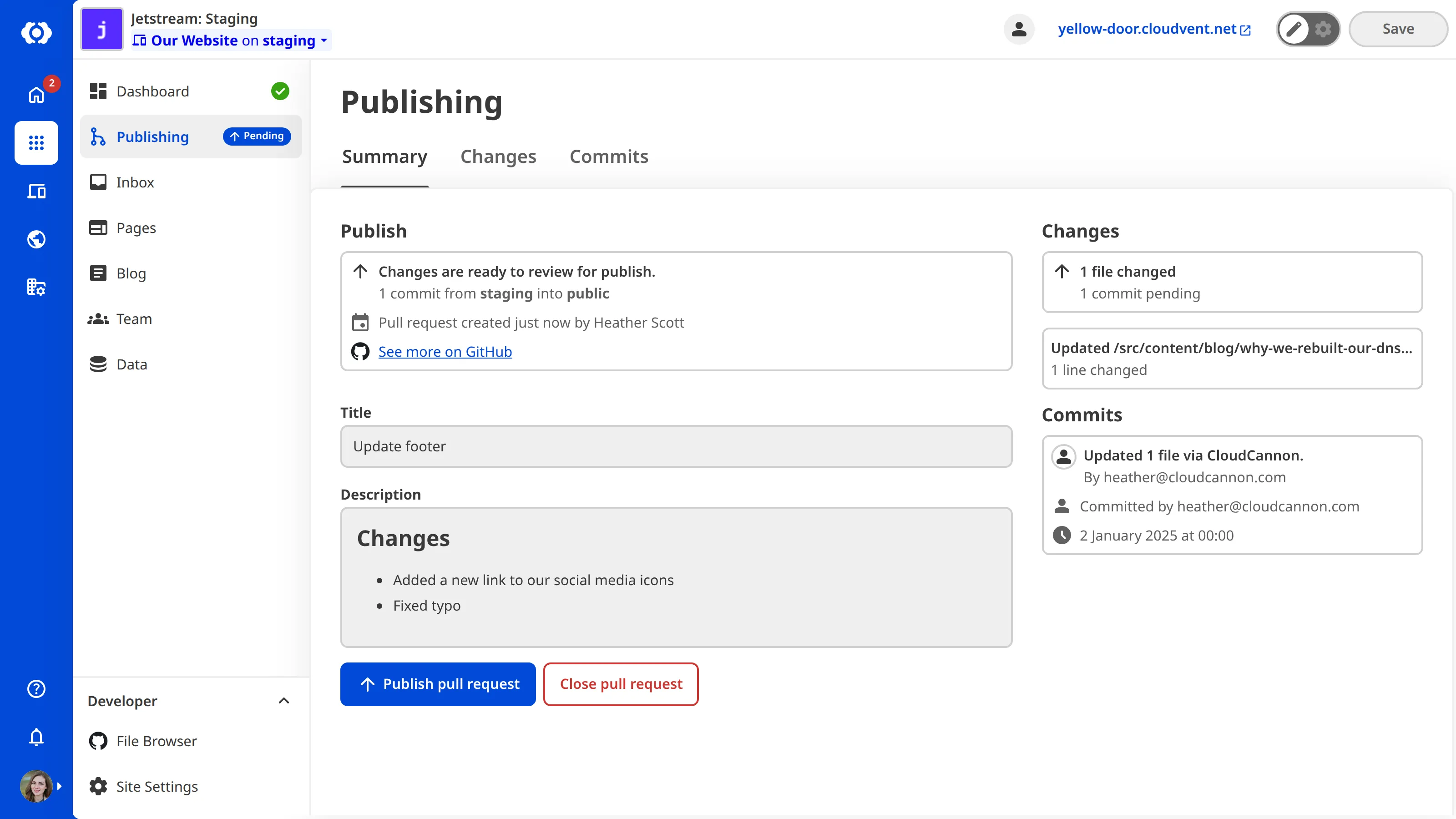Open the organization settings building icon
This screenshot has width=1456, height=819.
coord(36,287)
